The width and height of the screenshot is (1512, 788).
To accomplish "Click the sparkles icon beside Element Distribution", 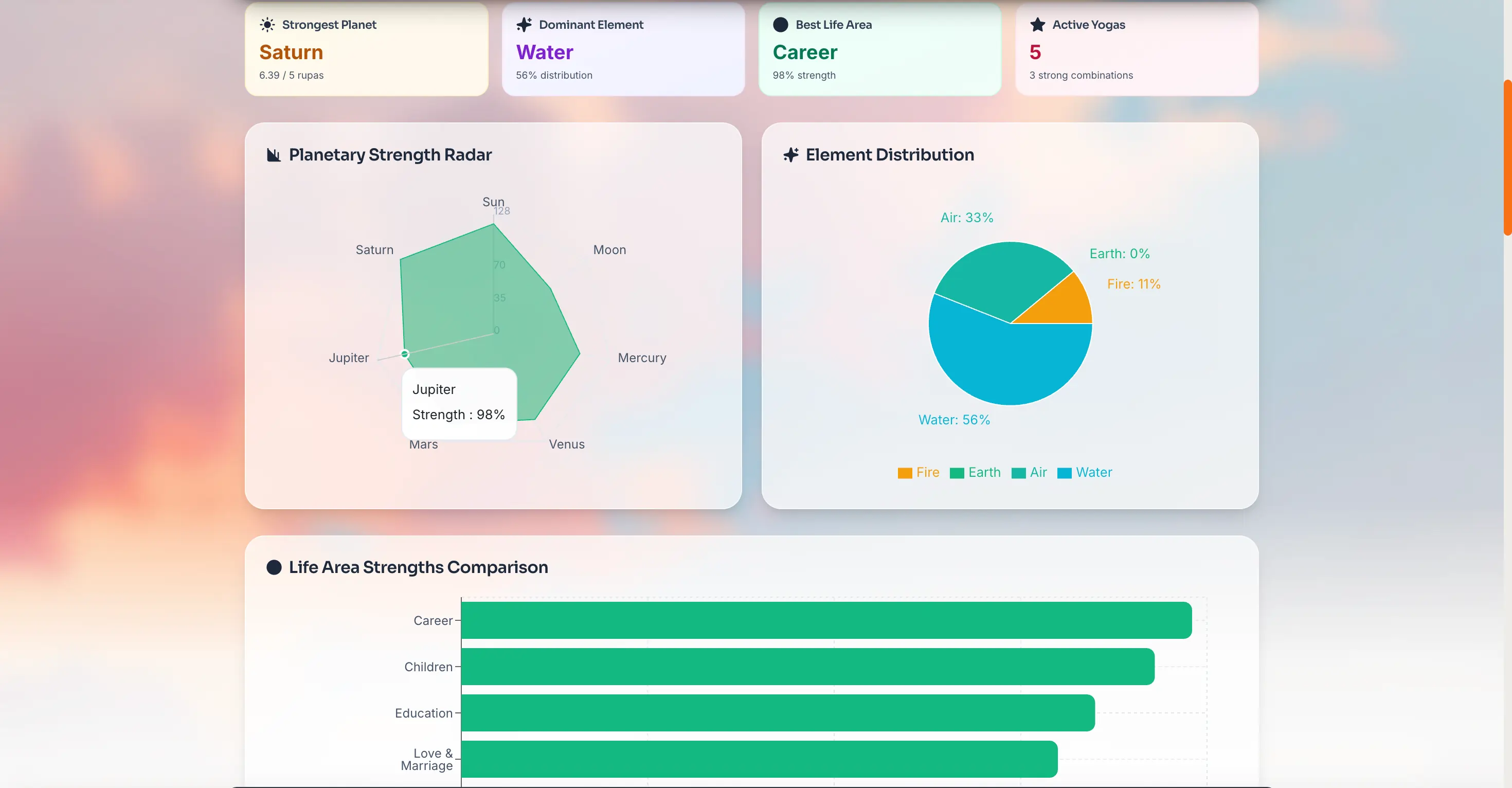I will 790,154.
